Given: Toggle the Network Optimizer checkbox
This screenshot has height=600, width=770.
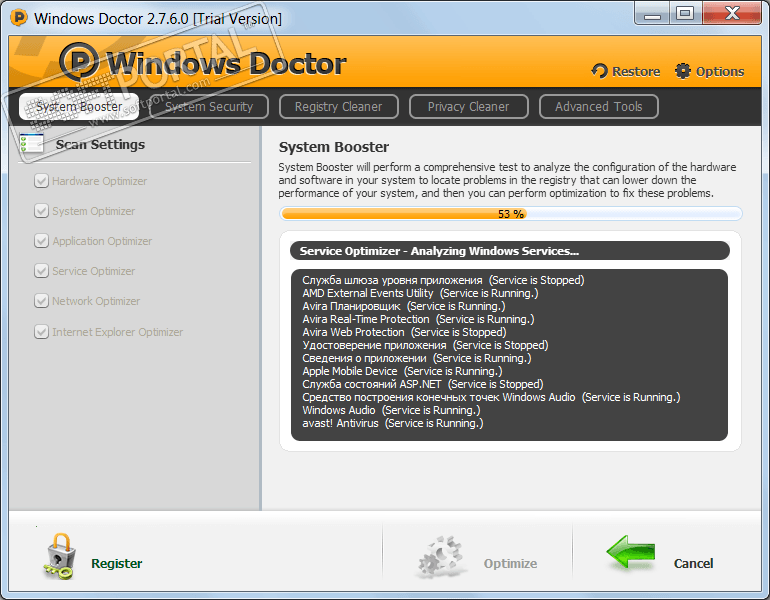Looking at the screenshot, I should pyautogui.click(x=41, y=300).
